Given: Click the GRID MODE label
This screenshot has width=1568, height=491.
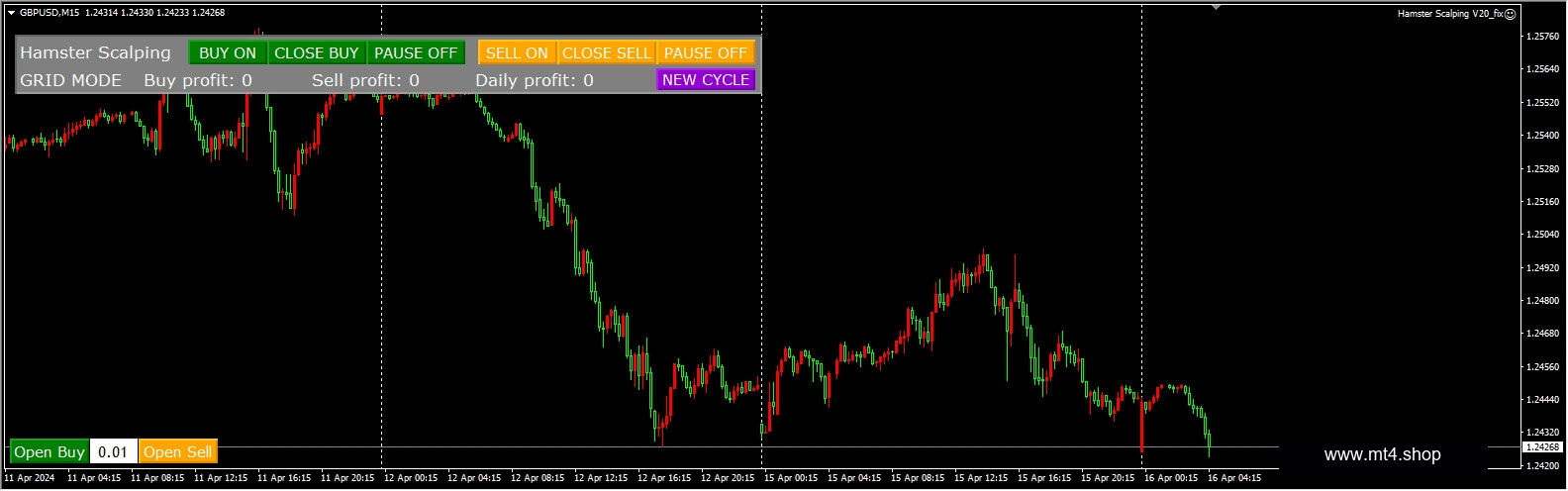Looking at the screenshot, I should coord(71,80).
